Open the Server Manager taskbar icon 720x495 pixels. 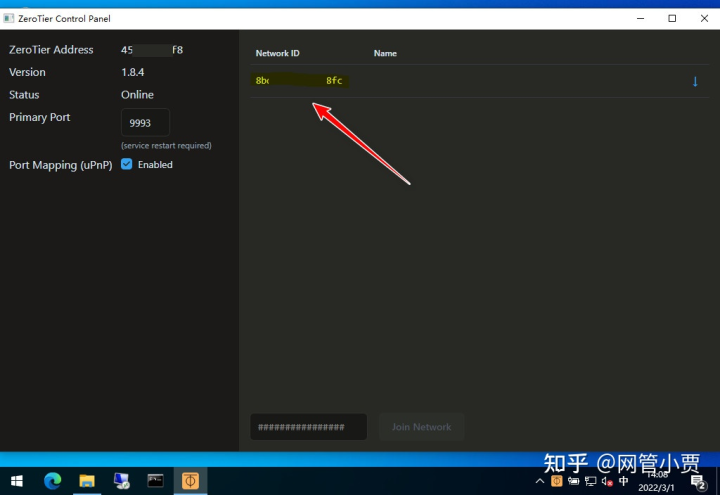(x=121, y=481)
